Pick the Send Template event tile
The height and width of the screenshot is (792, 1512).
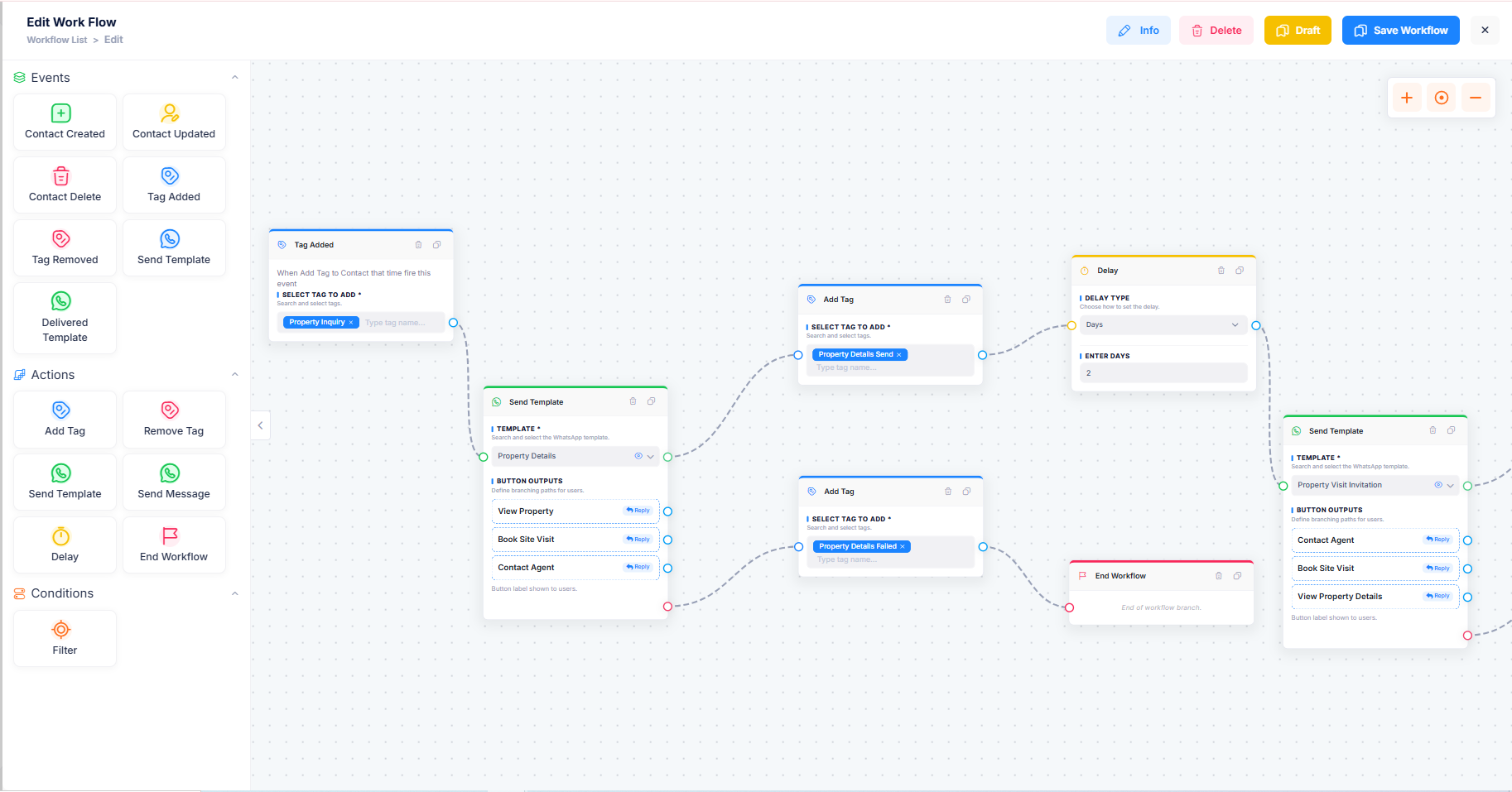(x=174, y=247)
